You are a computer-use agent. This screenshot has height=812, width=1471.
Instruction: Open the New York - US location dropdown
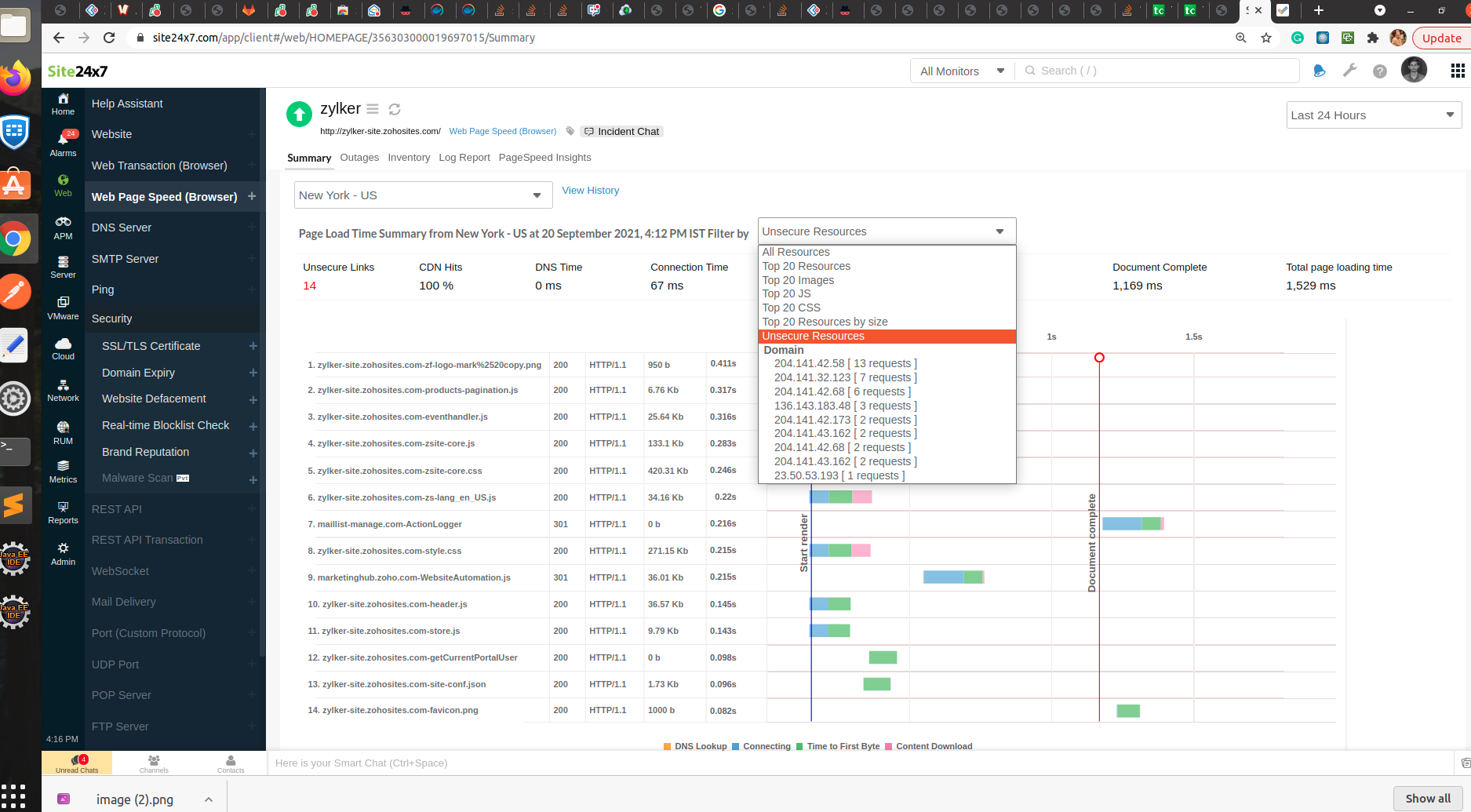[423, 195]
